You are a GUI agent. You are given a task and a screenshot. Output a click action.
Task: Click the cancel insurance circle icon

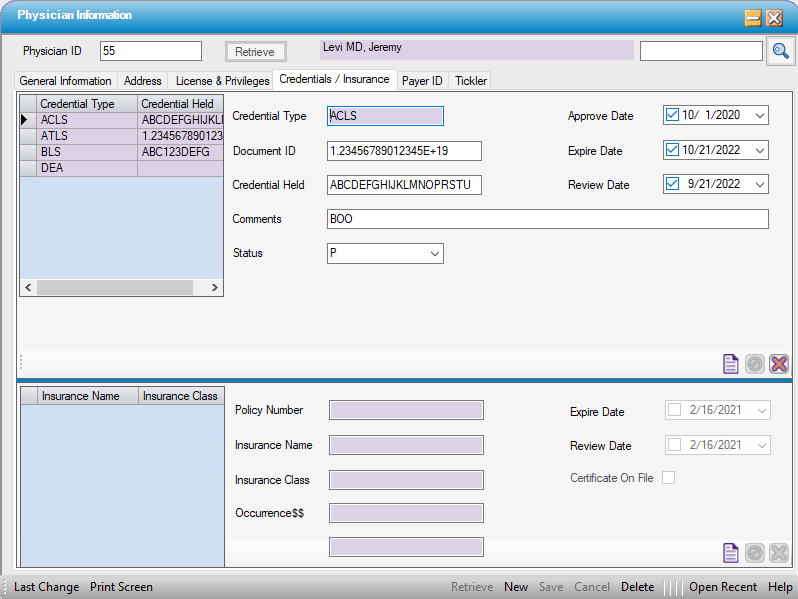(755, 553)
